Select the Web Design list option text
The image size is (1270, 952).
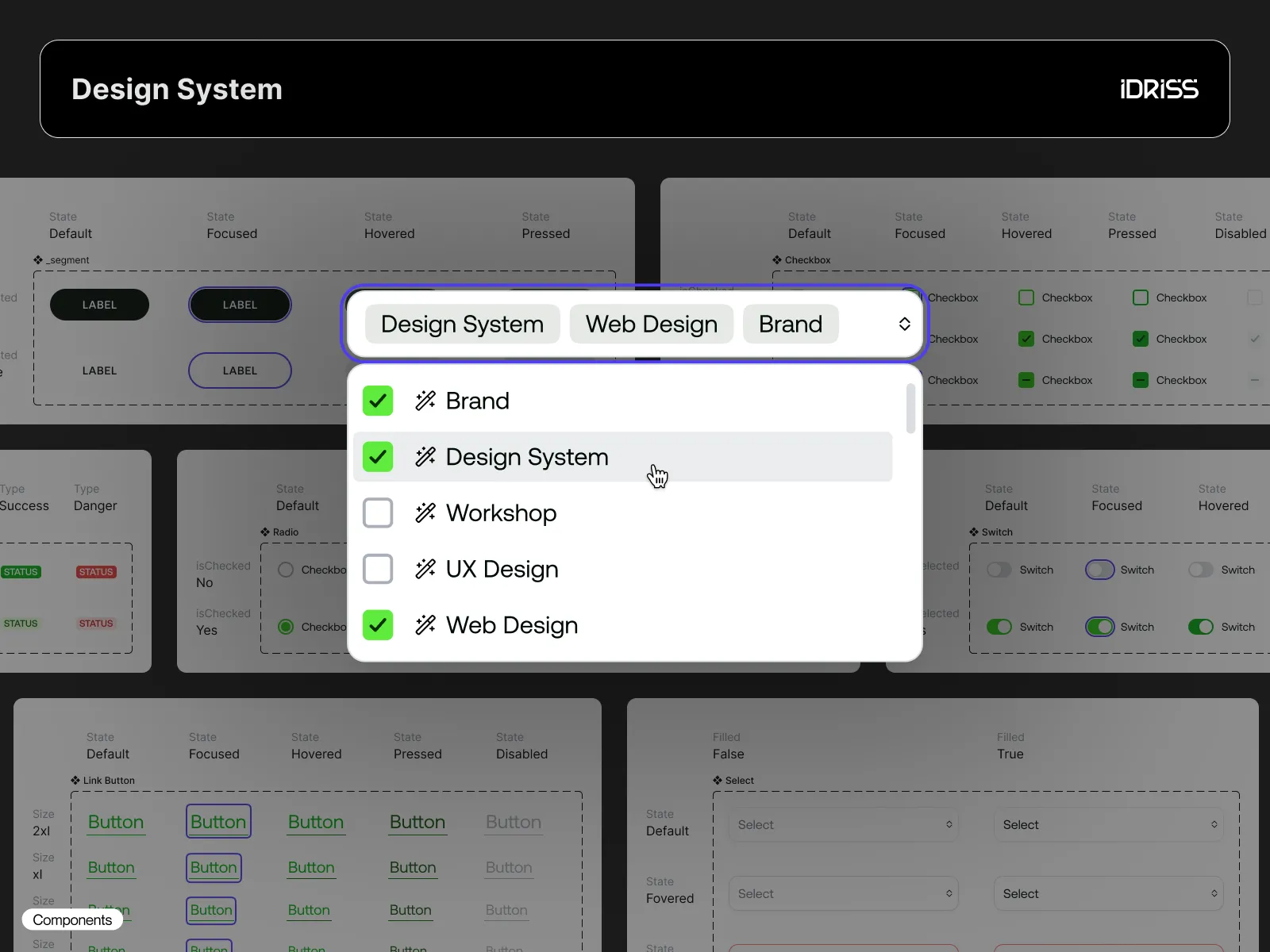512,625
